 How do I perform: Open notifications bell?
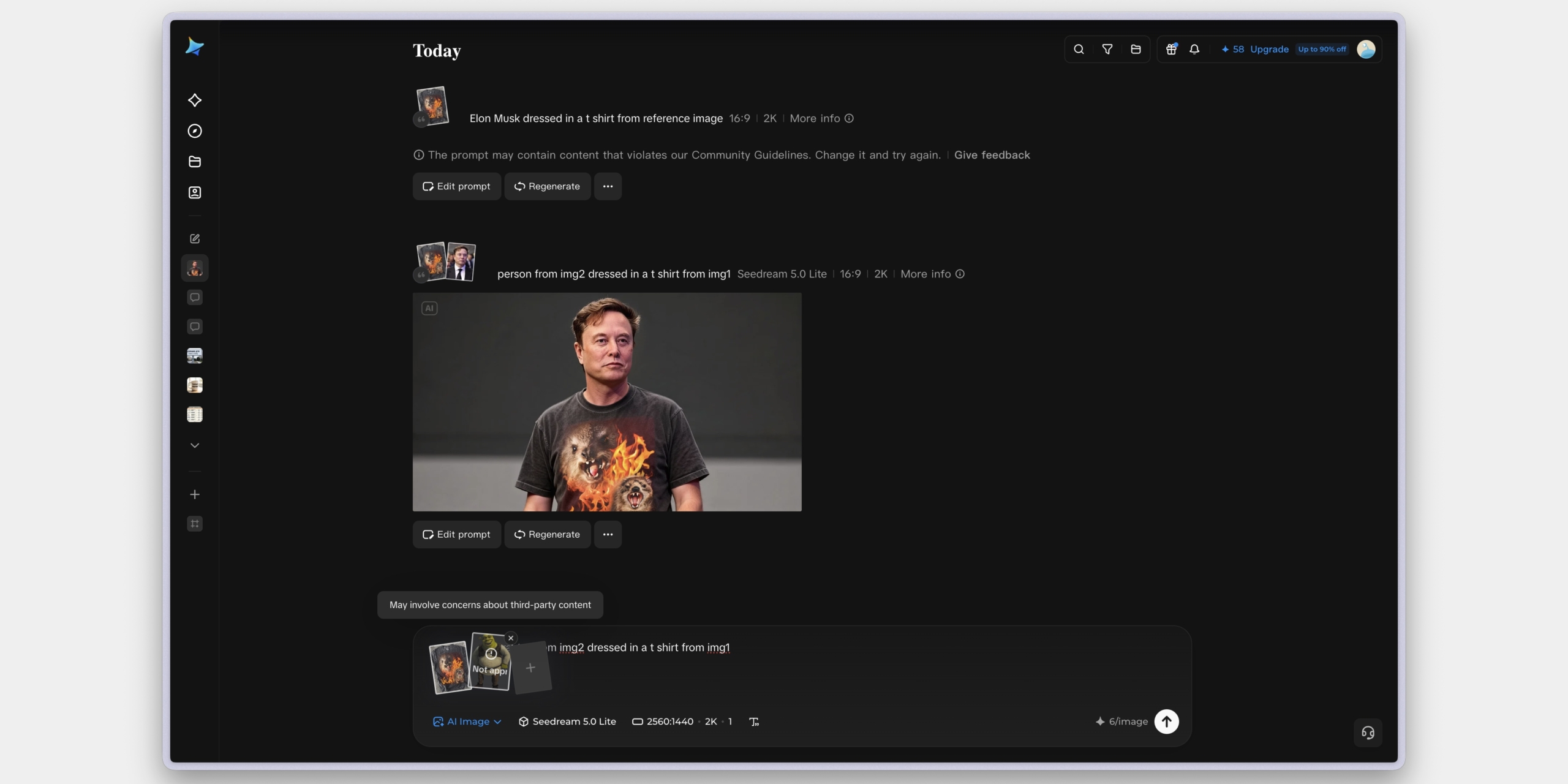pos(1194,49)
